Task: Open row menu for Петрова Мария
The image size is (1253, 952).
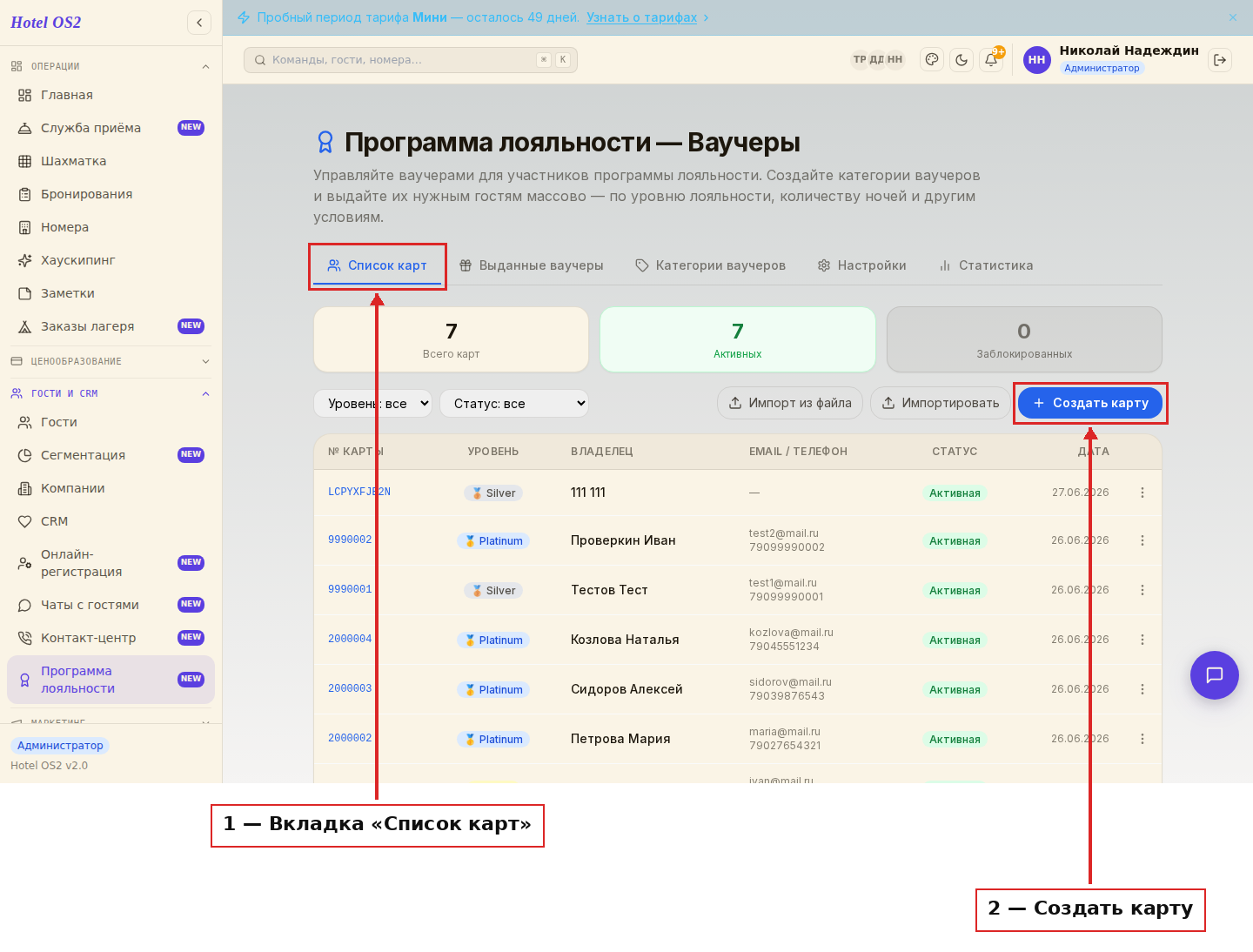Action: point(1142,739)
